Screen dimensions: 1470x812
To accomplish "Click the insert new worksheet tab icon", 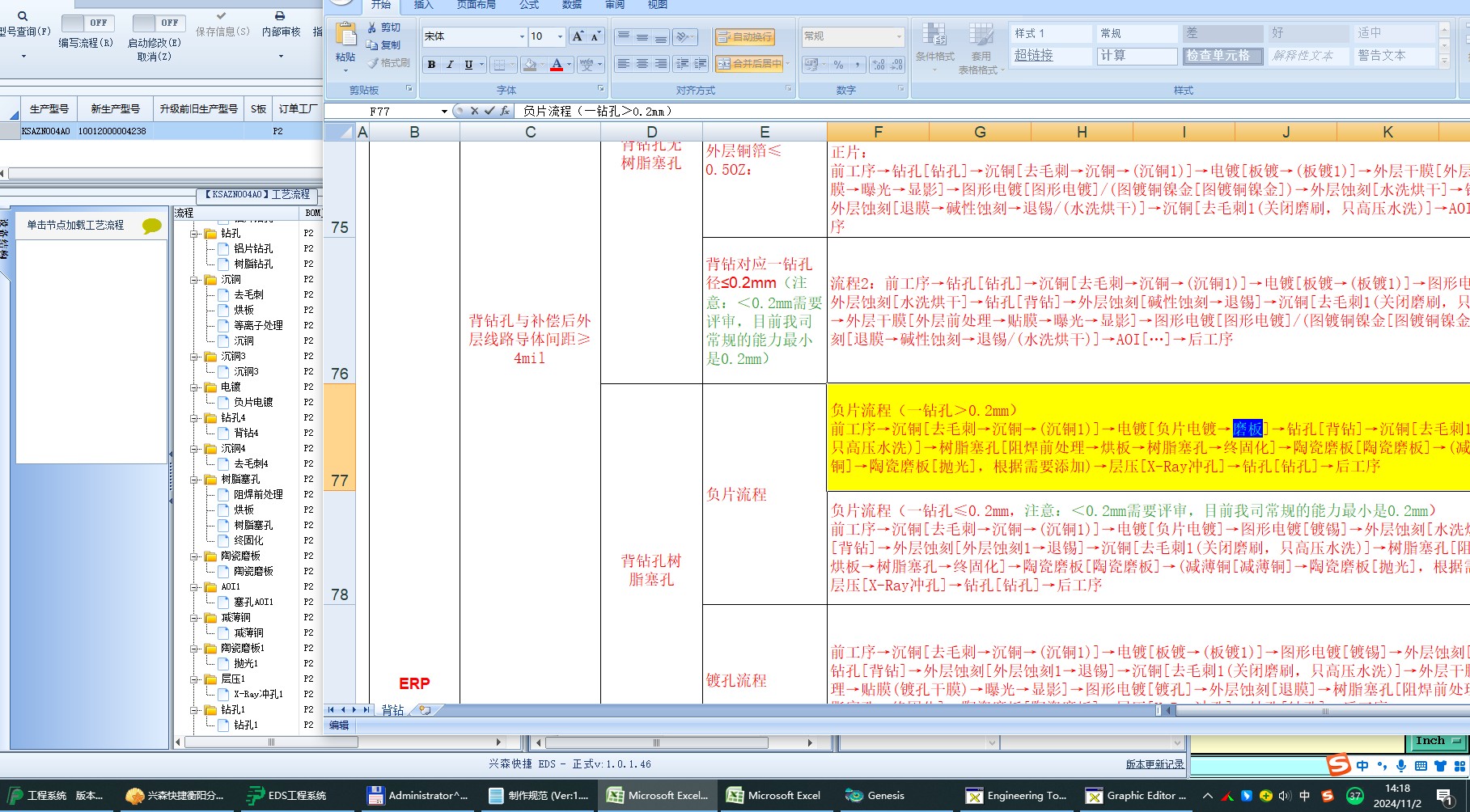I will 424,710.
